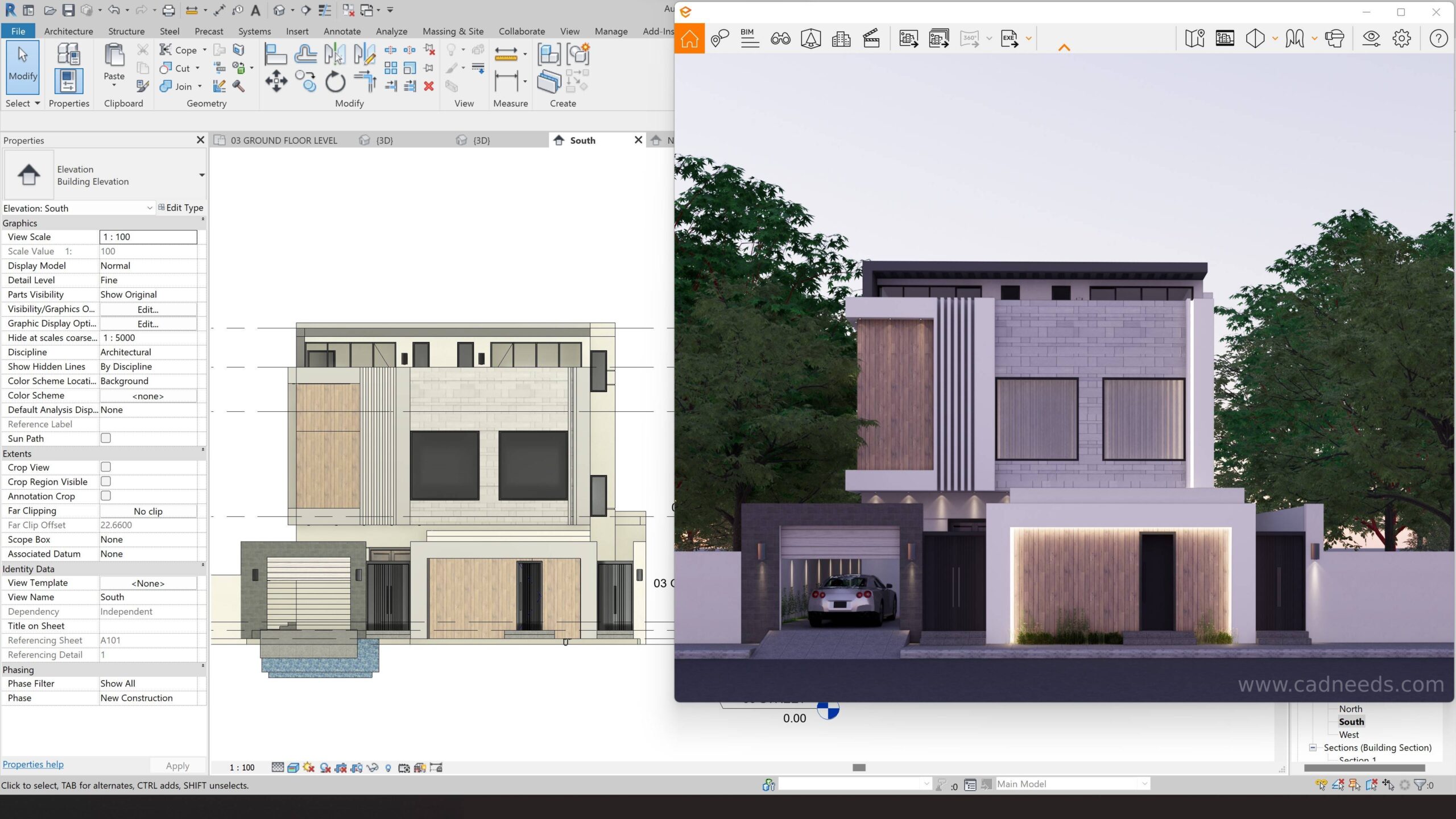Screen dimensions: 1456x819
Task: Close the South view tab
Action: click(638, 140)
